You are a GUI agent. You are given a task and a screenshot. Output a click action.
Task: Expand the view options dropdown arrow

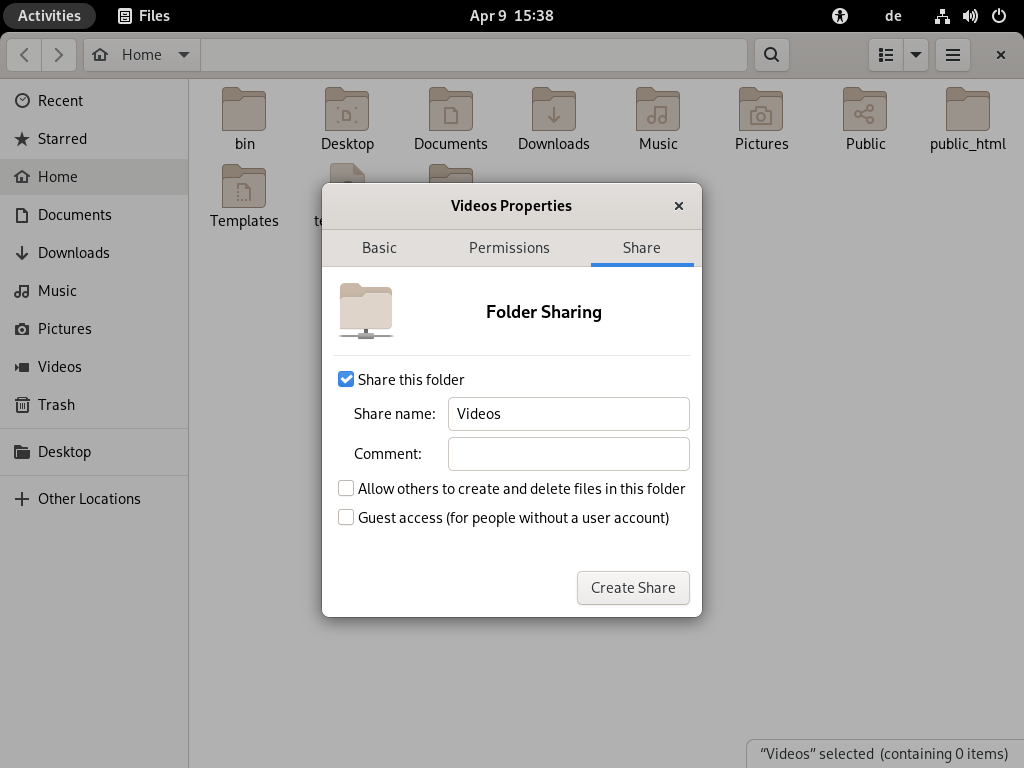916,55
